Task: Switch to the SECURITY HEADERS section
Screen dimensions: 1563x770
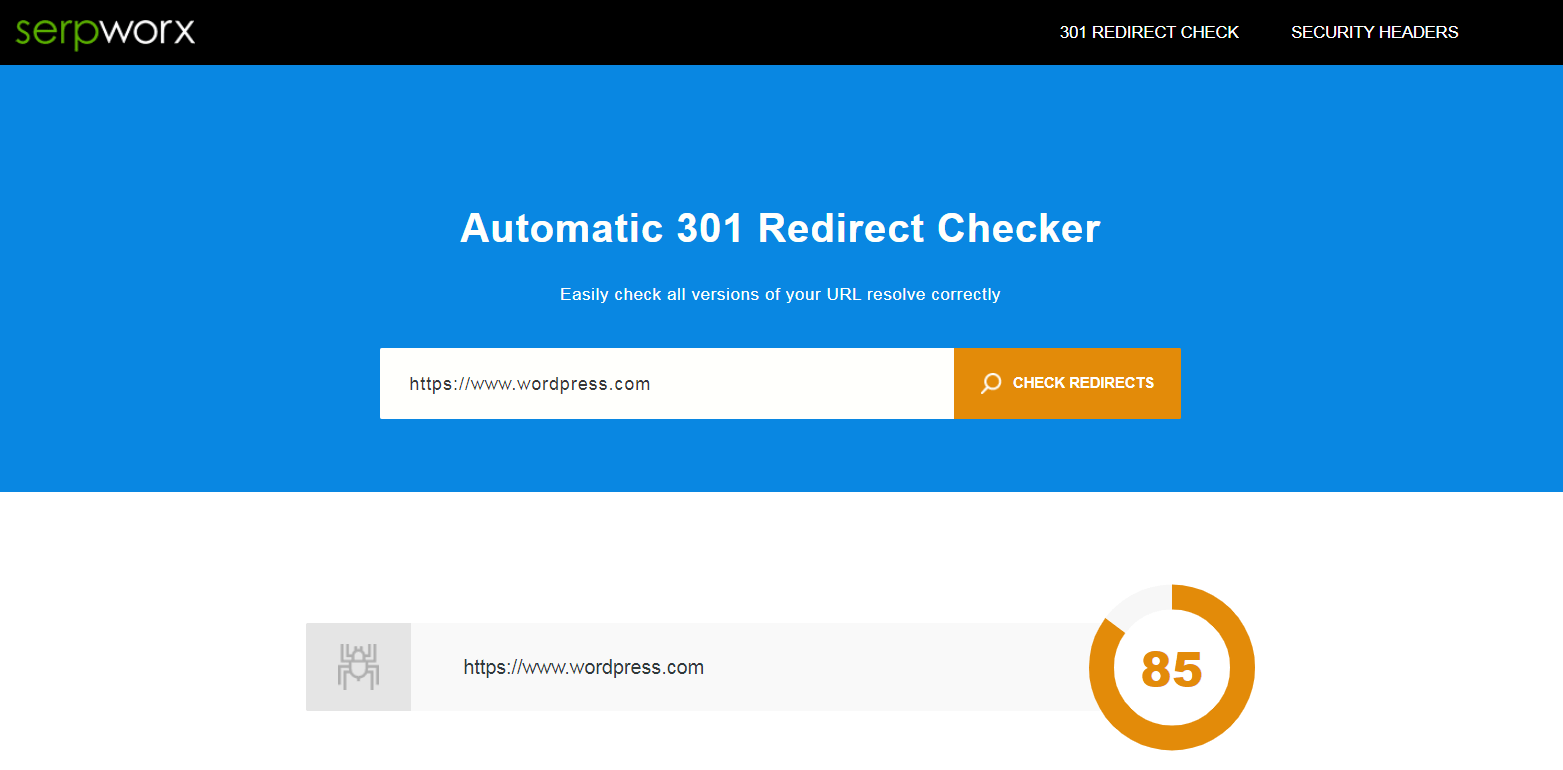Action: click(1374, 31)
